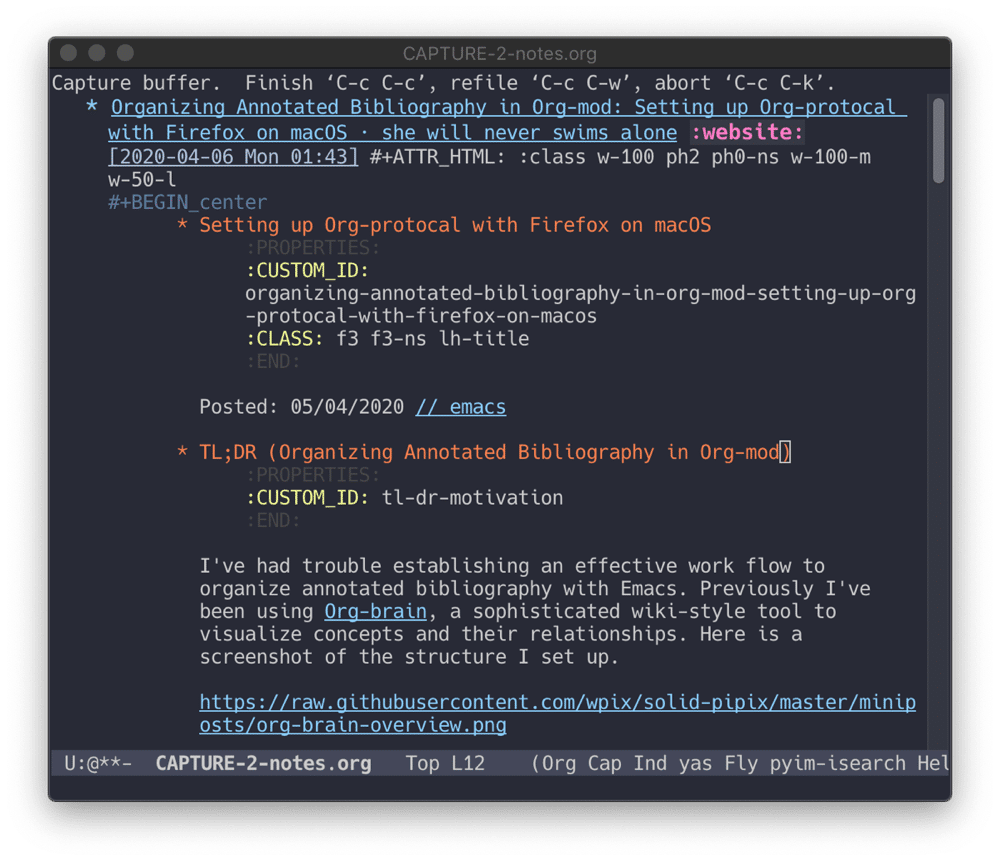Screen dimensions: 1000x861
Task: Click the top-level star before 'Organizing Annotated'
Action: coord(92,106)
